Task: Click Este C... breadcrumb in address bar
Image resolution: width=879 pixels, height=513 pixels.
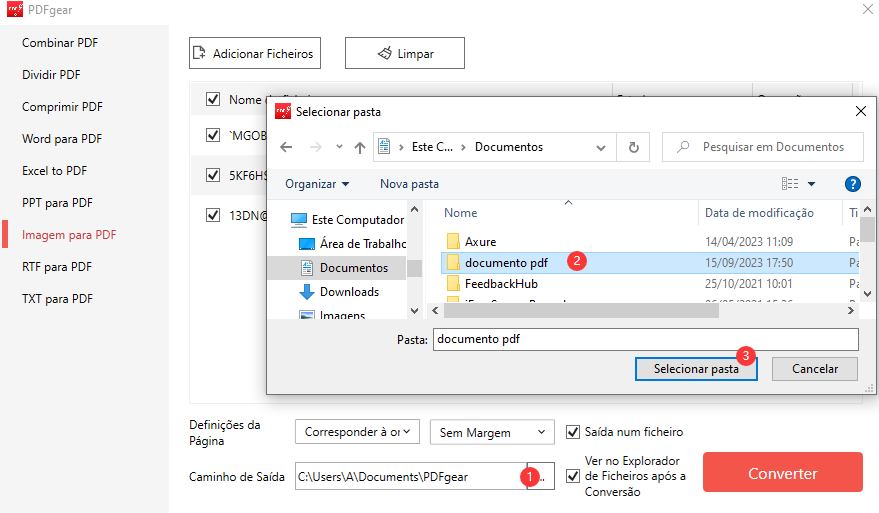Action: tap(432, 147)
